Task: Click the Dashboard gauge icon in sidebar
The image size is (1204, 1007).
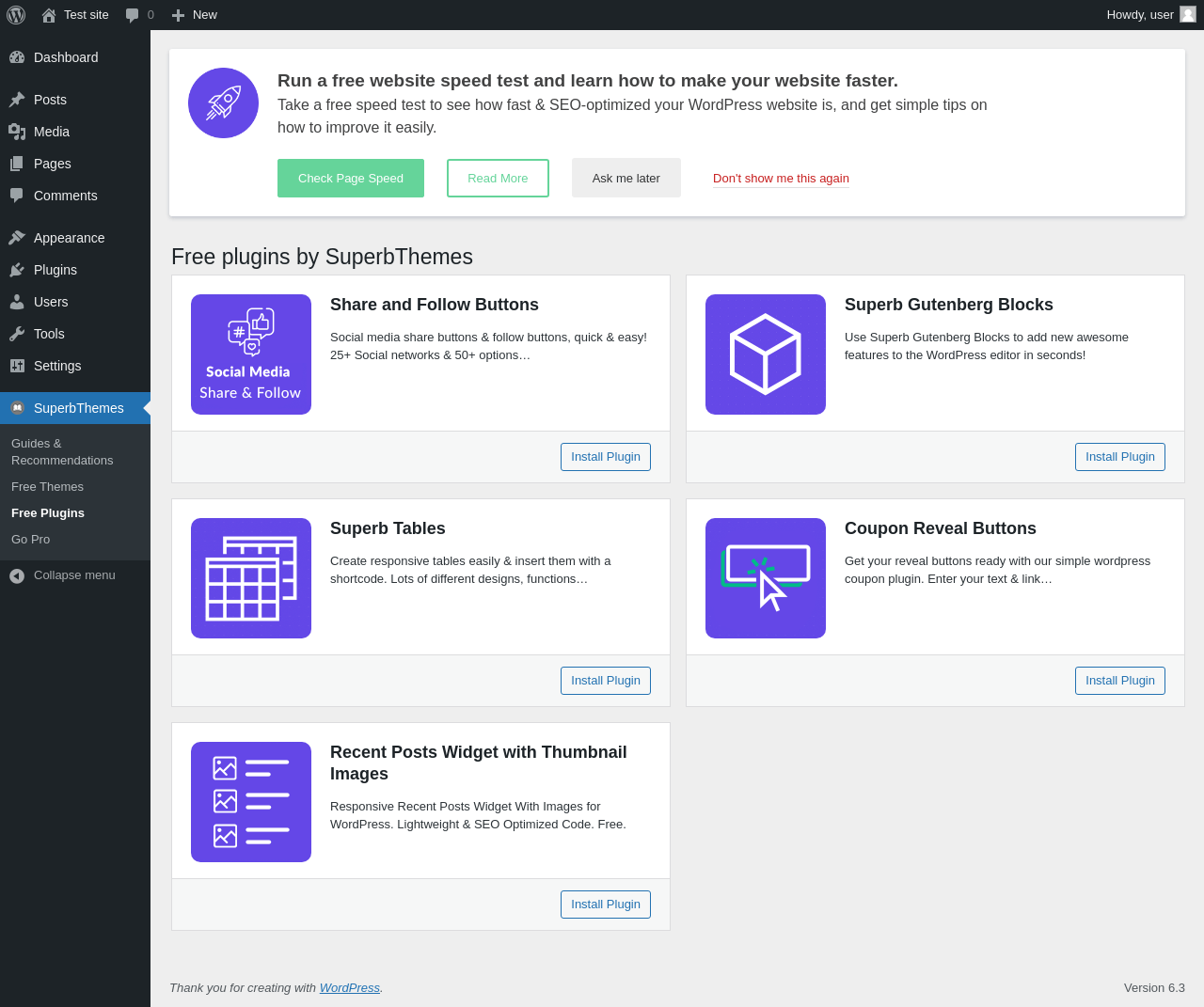Action: pos(17,57)
